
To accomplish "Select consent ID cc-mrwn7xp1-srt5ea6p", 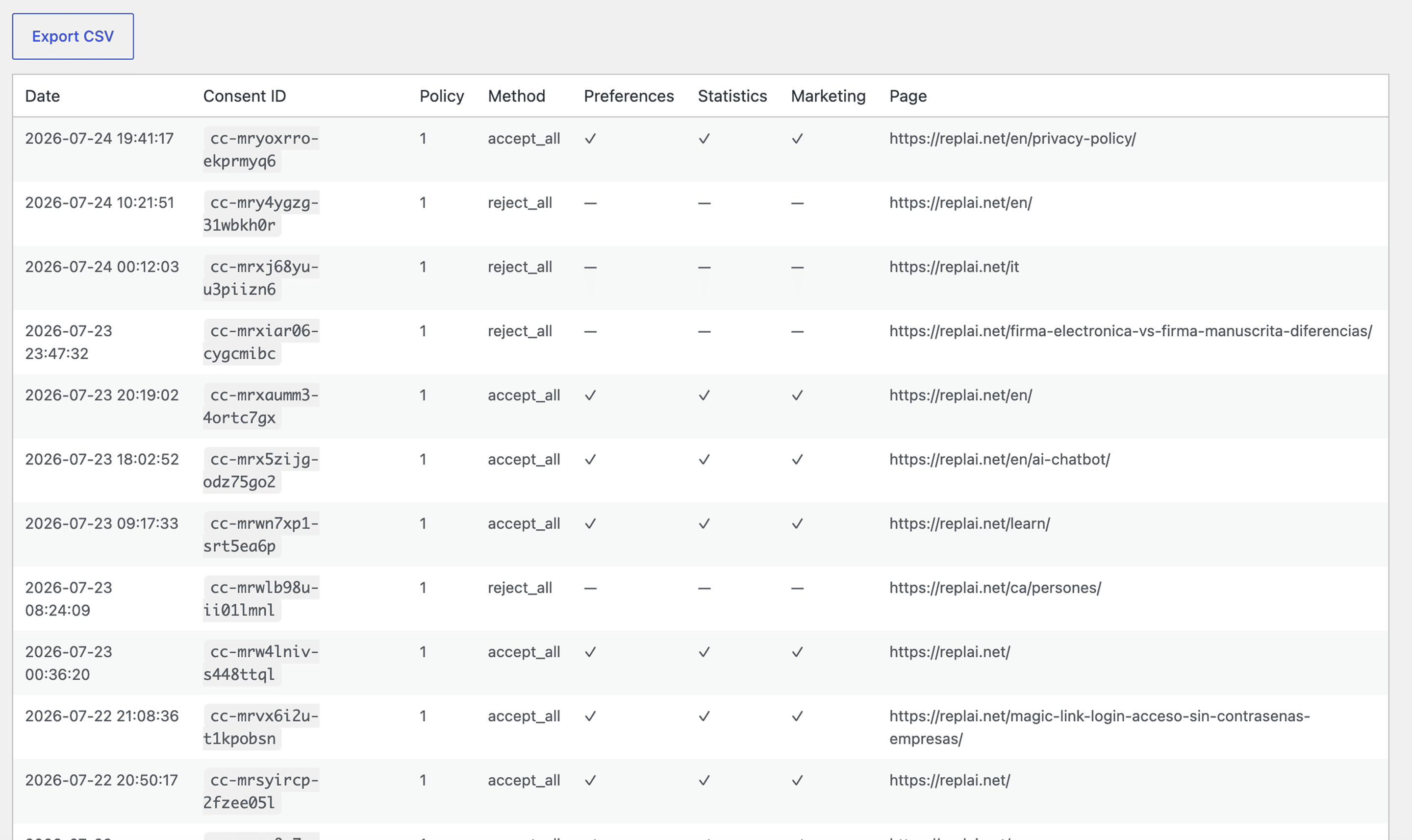I will 261,534.
